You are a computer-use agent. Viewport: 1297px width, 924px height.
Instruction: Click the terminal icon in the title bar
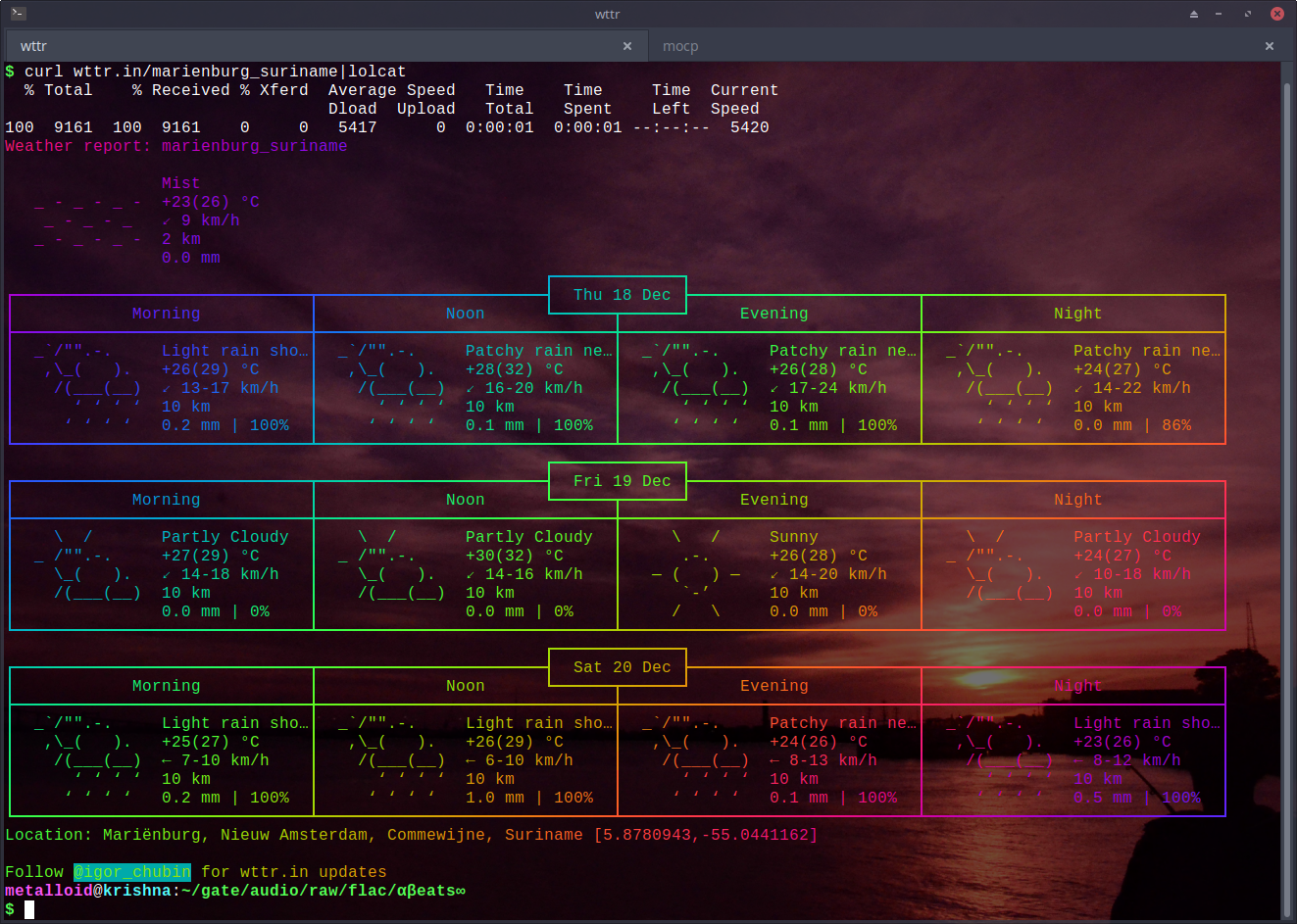point(18,14)
